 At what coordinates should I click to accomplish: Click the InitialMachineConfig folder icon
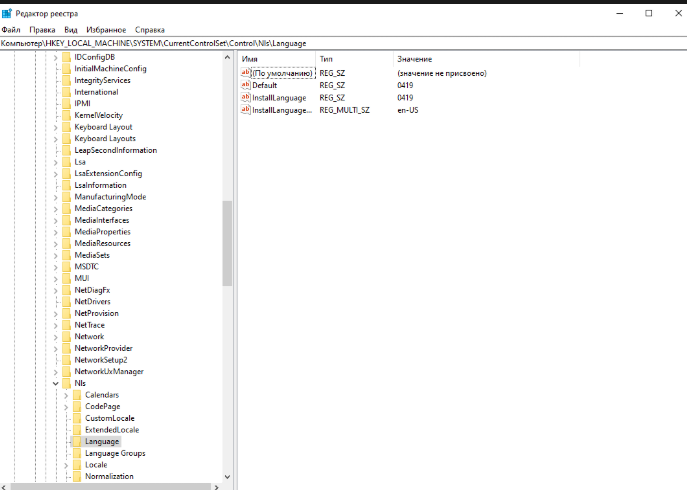pyautogui.click(x=67, y=68)
